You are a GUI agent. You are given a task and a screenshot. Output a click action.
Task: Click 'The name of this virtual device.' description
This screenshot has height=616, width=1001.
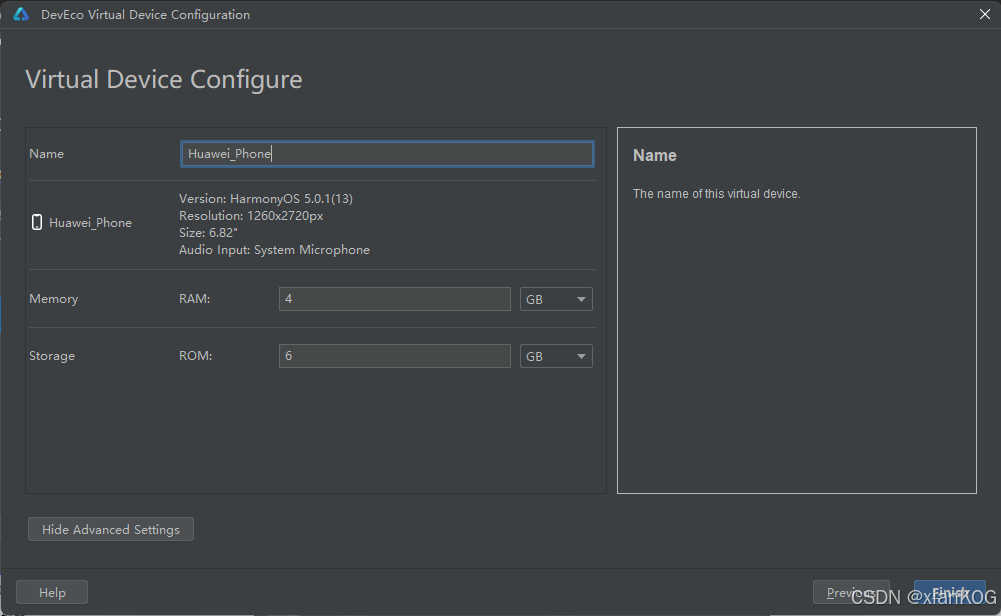click(716, 193)
